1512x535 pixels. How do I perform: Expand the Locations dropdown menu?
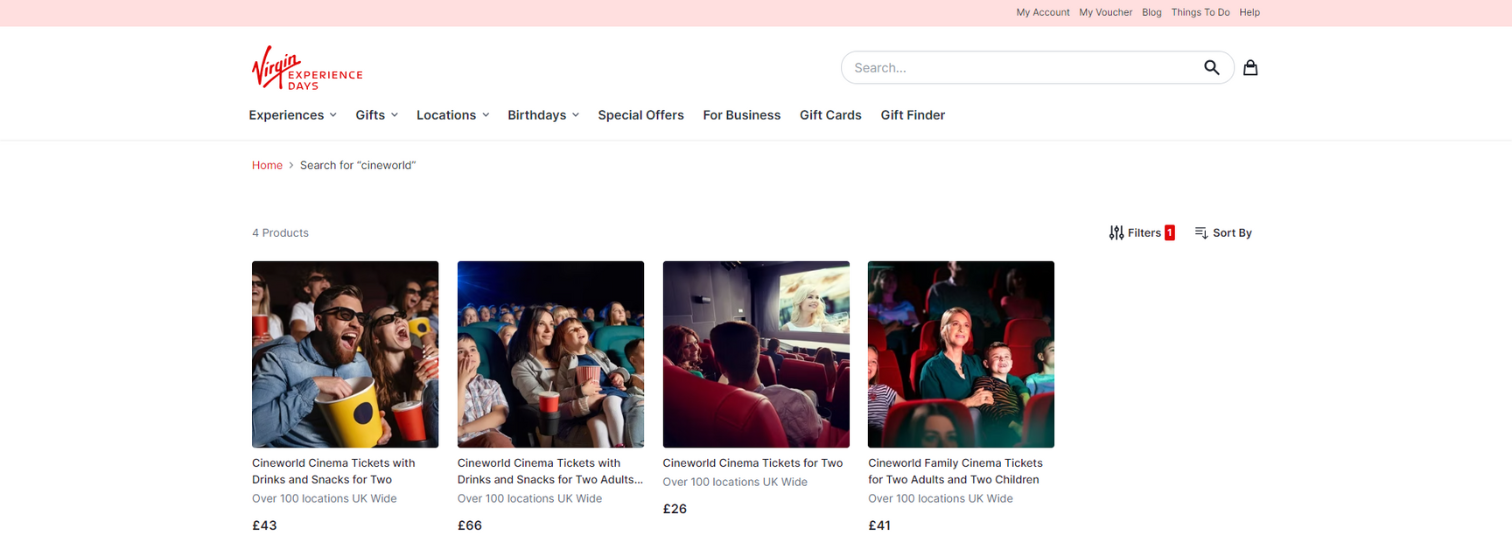pyautogui.click(x=452, y=115)
